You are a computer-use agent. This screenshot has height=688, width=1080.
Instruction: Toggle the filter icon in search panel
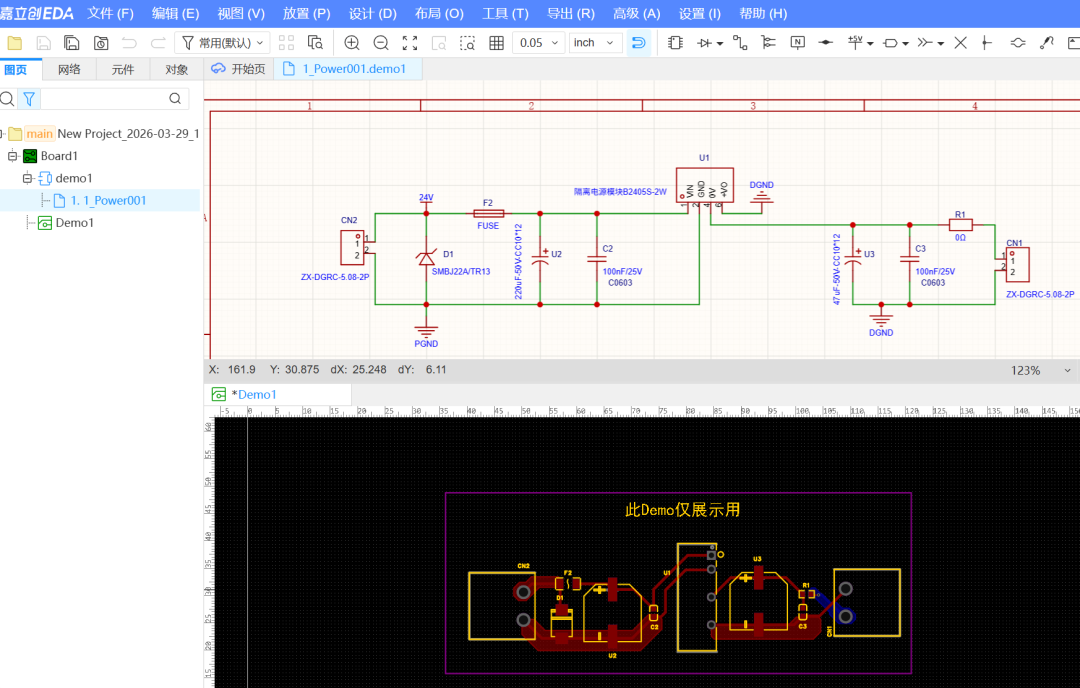click(30, 98)
